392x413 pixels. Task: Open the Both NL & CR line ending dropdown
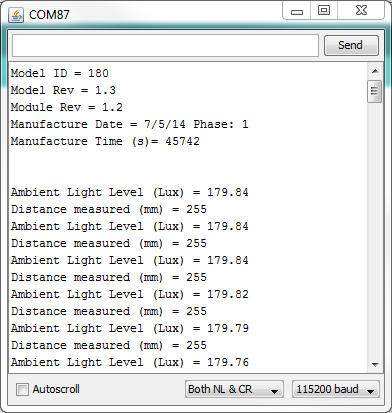pos(234,389)
